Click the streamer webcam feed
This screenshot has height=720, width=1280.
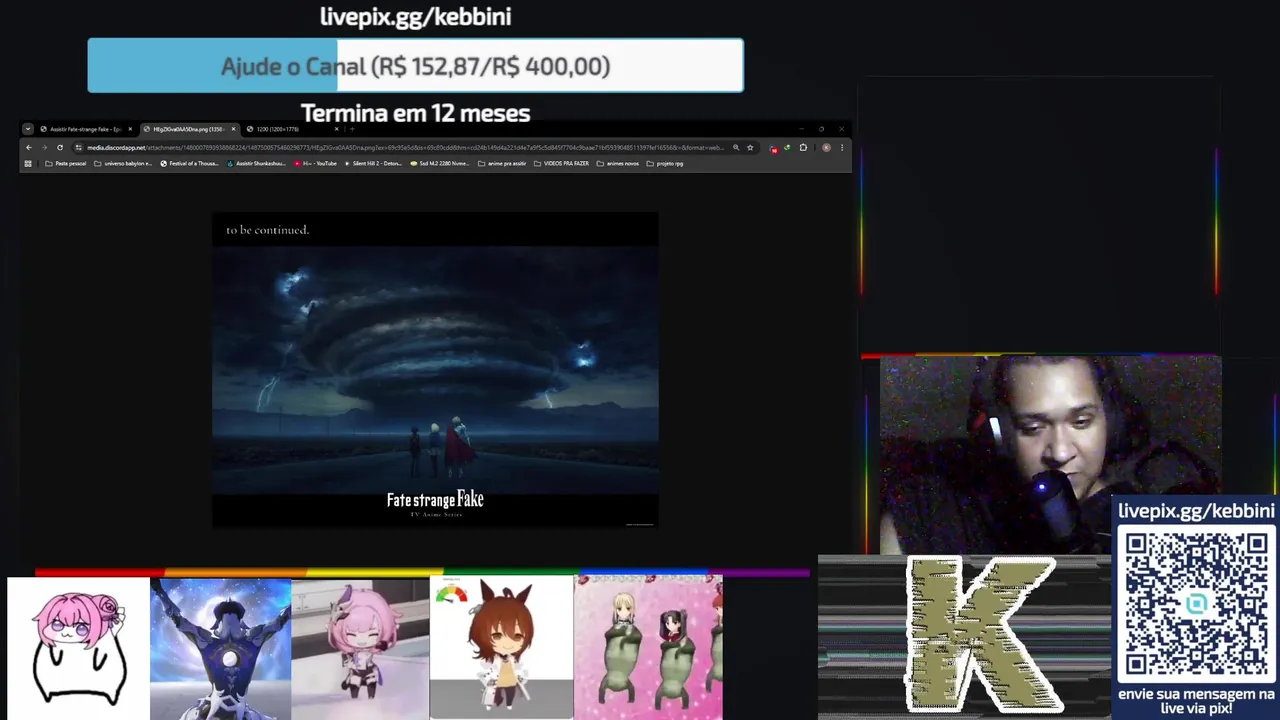coord(1050,455)
